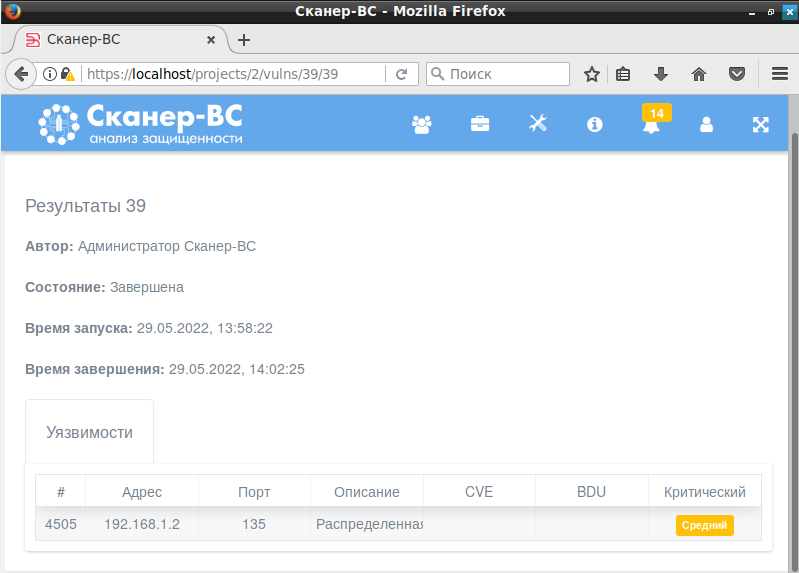Sort by the Порт column header

[254, 492]
